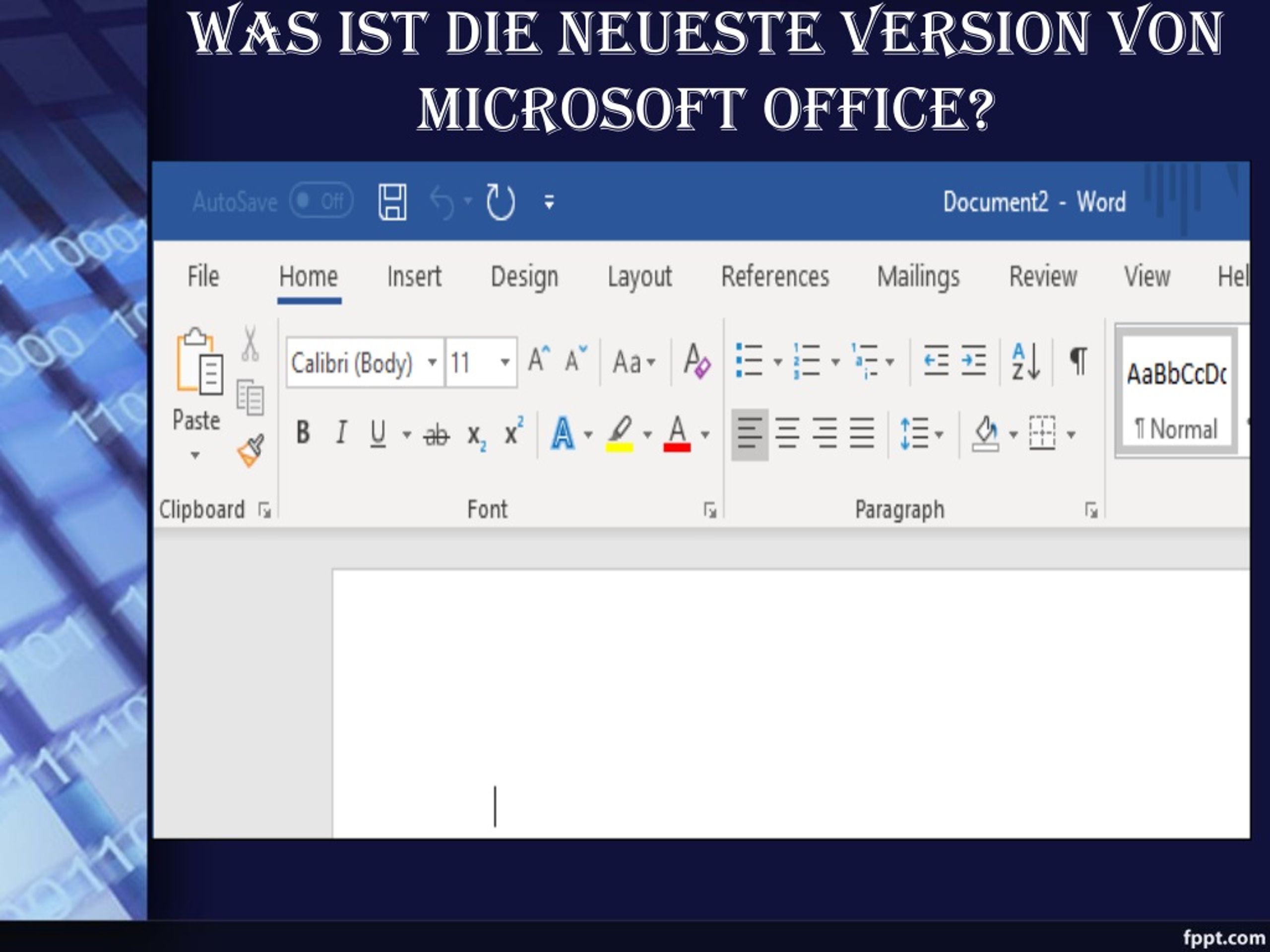Toggle the AutoSave switch

(321, 201)
